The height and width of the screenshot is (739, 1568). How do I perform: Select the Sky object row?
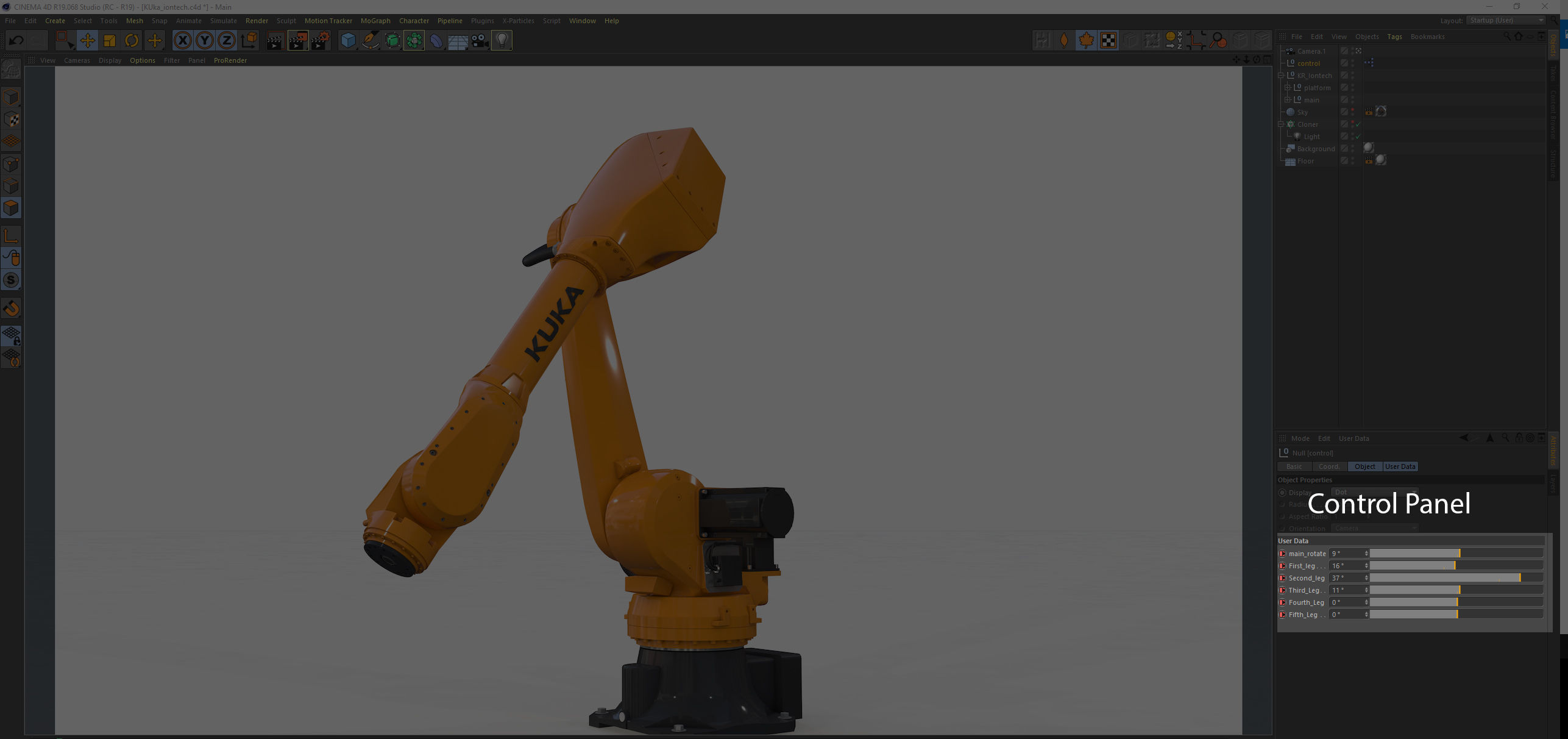(1302, 112)
